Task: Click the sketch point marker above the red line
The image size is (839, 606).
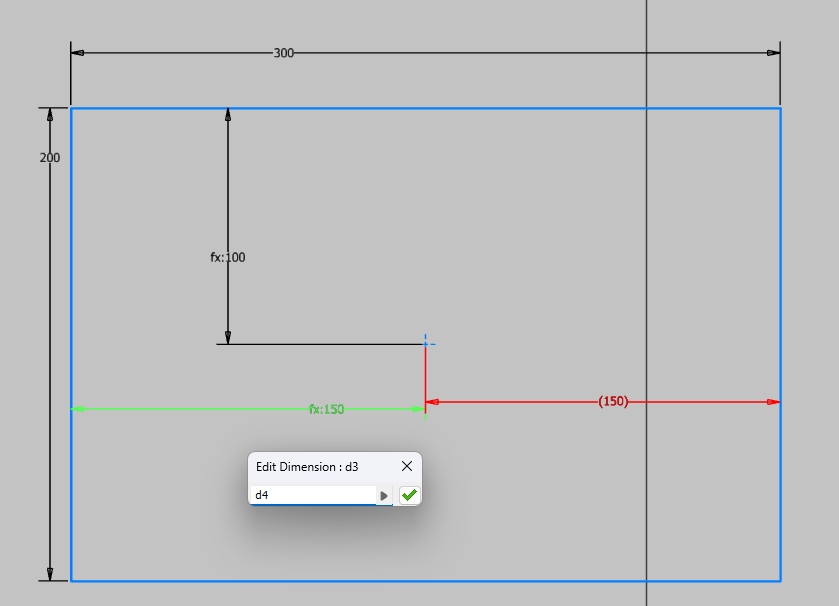Action: click(427, 342)
